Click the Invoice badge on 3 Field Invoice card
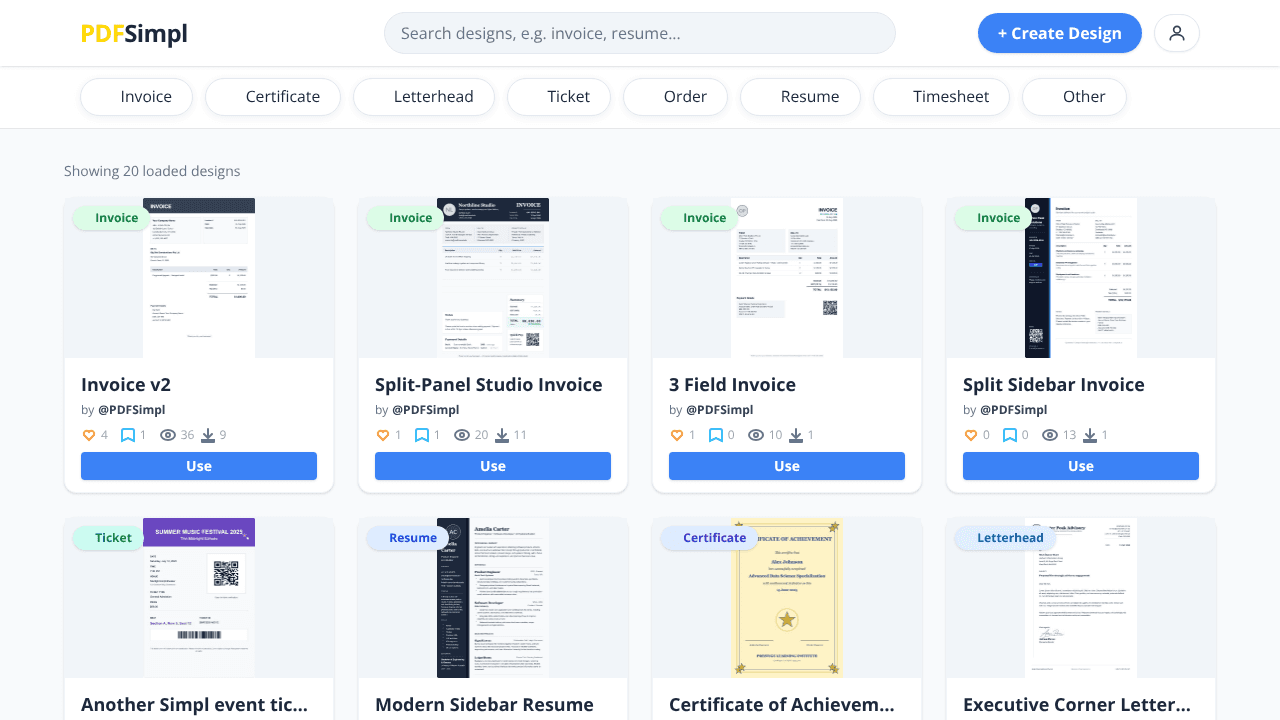This screenshot has height=720, width=1280. tap(699, 218)
